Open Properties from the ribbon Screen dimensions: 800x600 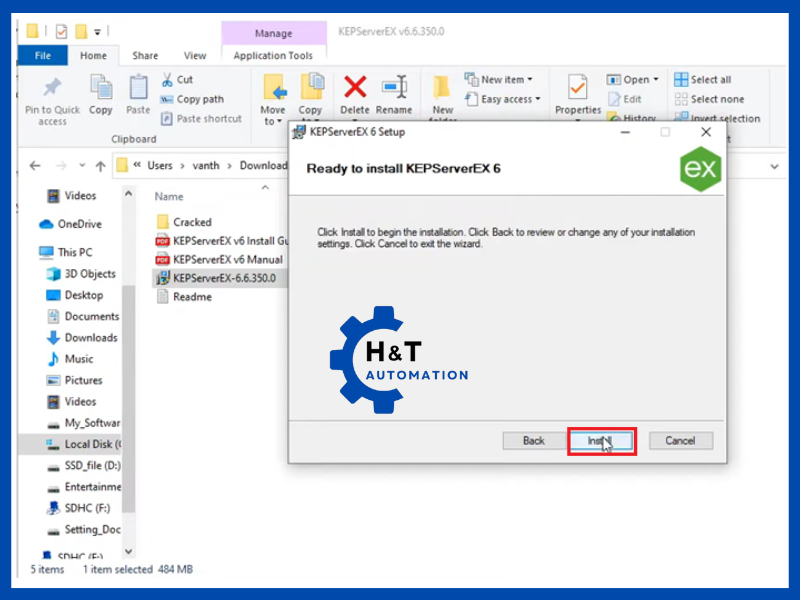click(x=578, y=90)
